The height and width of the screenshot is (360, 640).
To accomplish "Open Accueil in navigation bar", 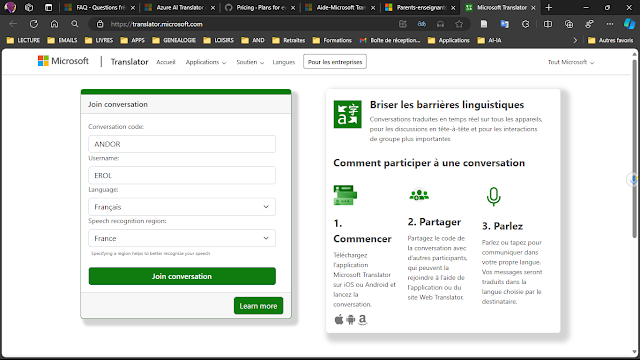I will pyautogui.click(x=166, y=62).
